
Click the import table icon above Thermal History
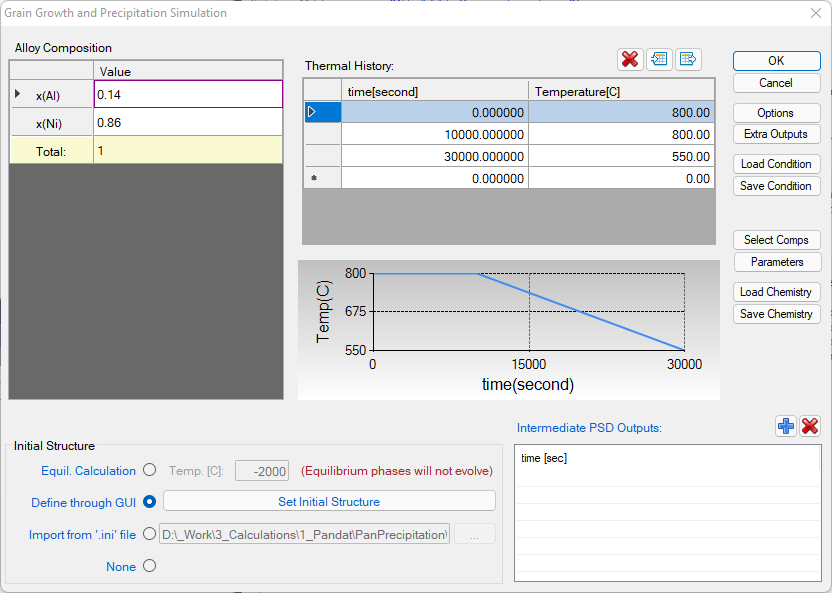point(659,59)
